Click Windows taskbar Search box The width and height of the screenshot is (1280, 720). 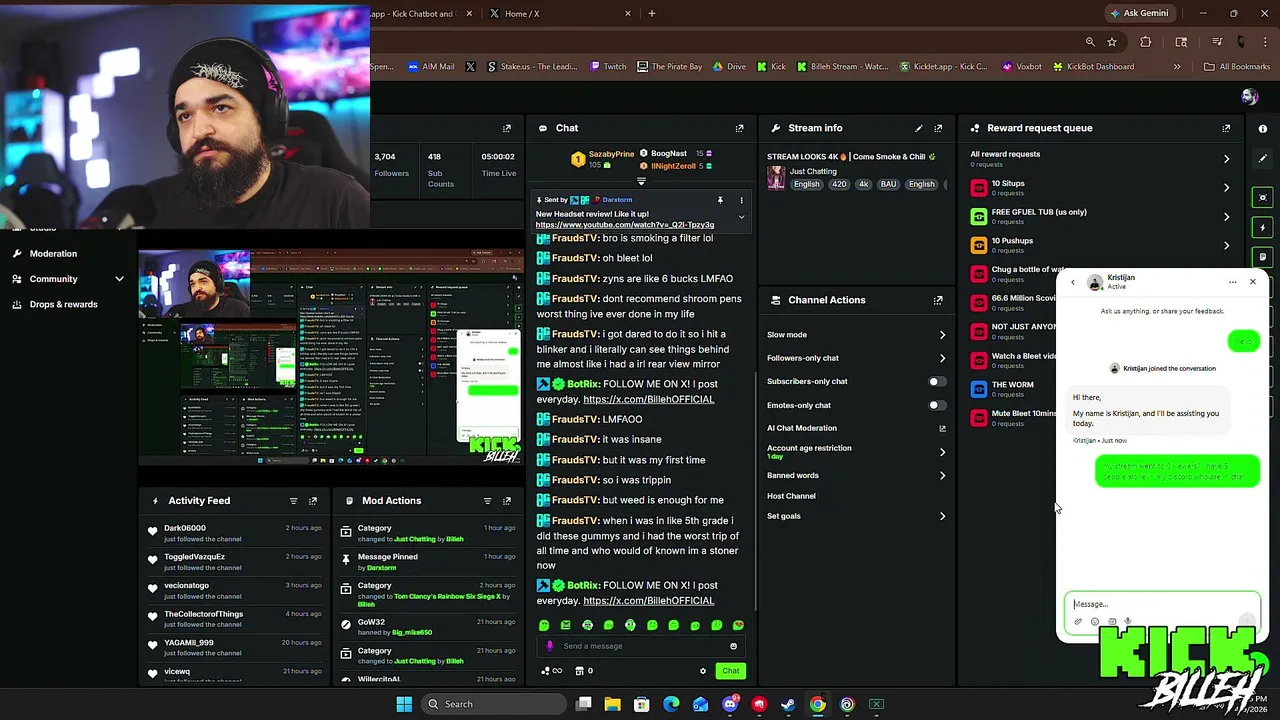(x=493, y=704)
